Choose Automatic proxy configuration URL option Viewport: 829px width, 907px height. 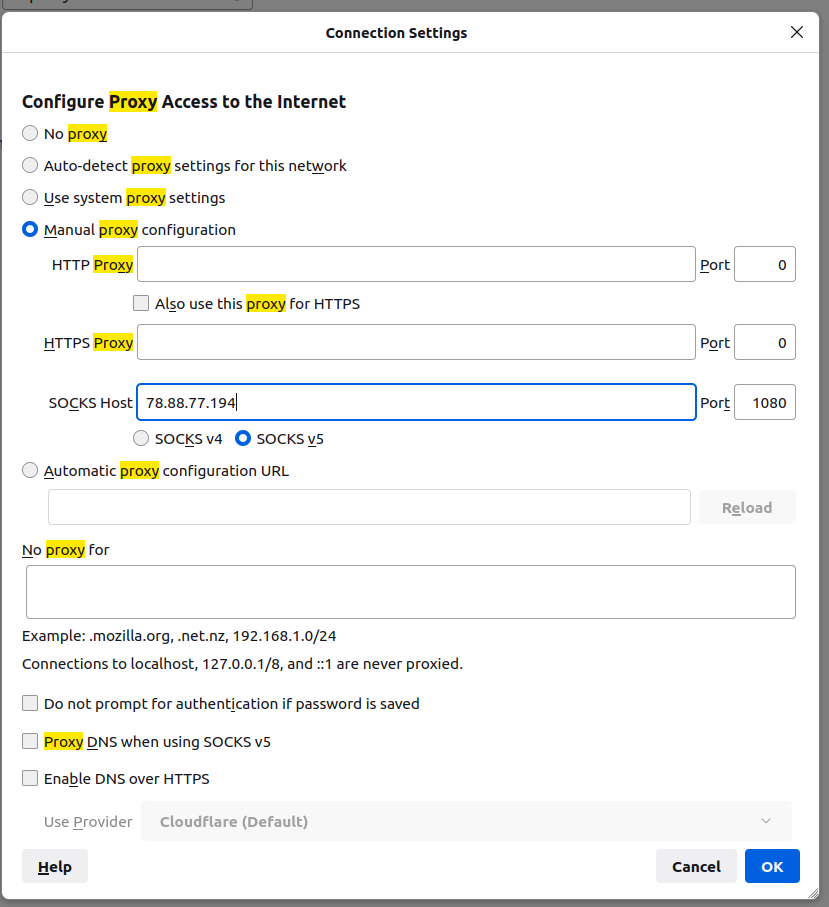(31, 471)
